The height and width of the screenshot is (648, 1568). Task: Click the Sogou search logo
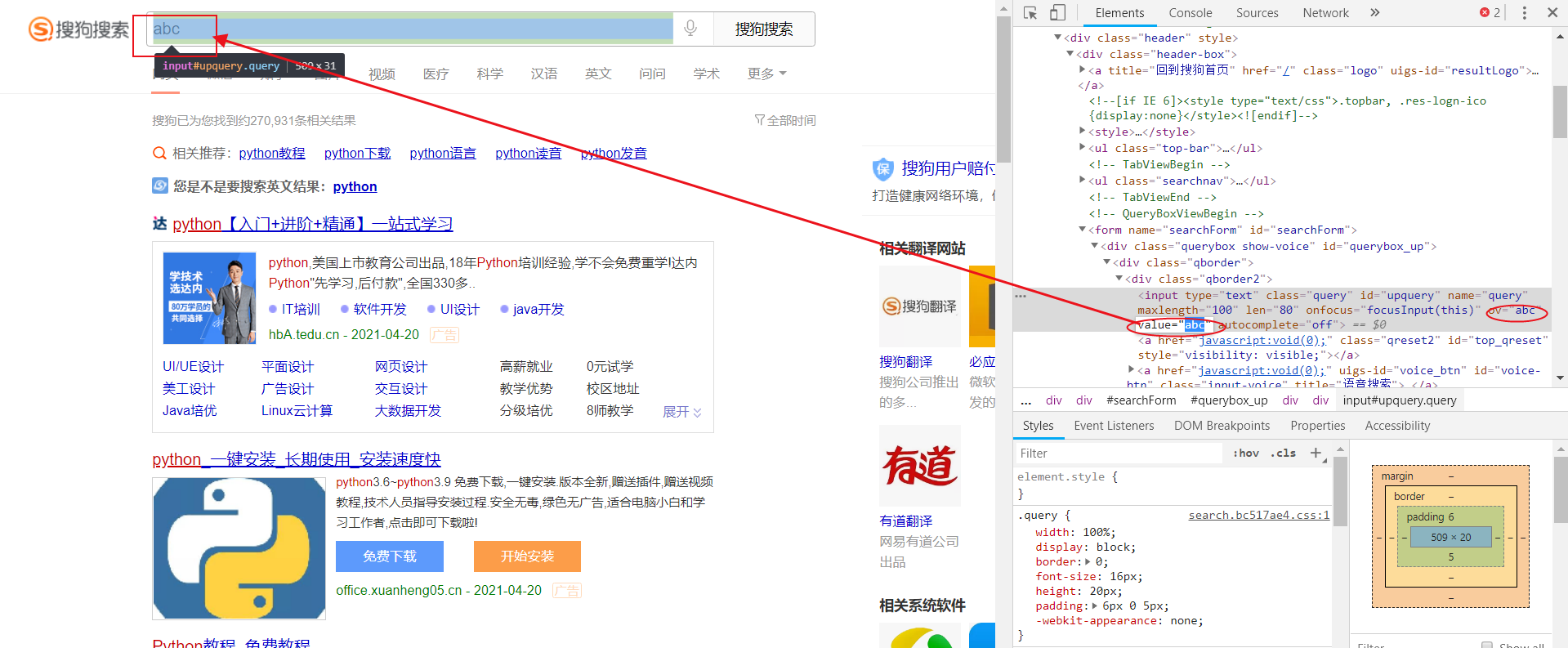pyautogui.click(x=79, y=29)
